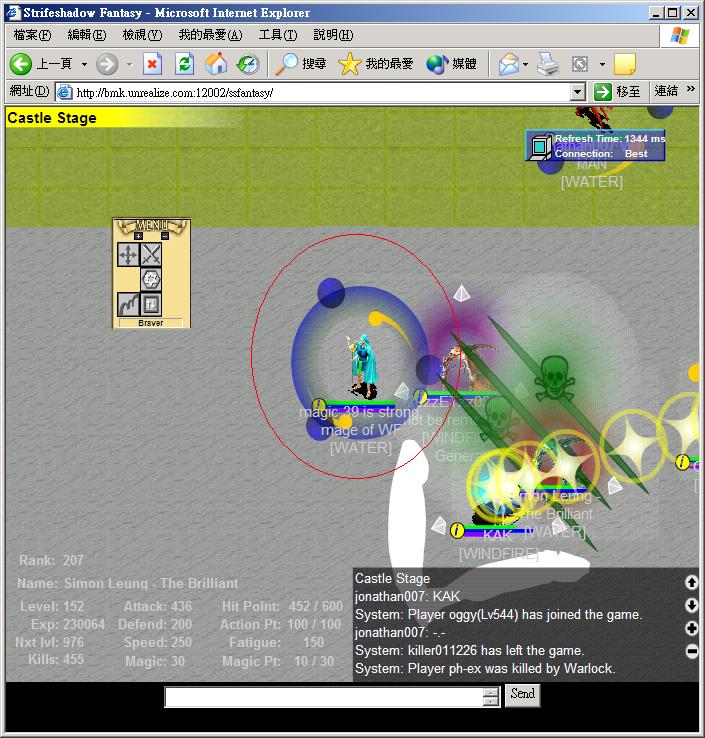This screenshot has height=738, width=705.
Task: Select the hexagon magic skill icon
Action: pos(151,280)
